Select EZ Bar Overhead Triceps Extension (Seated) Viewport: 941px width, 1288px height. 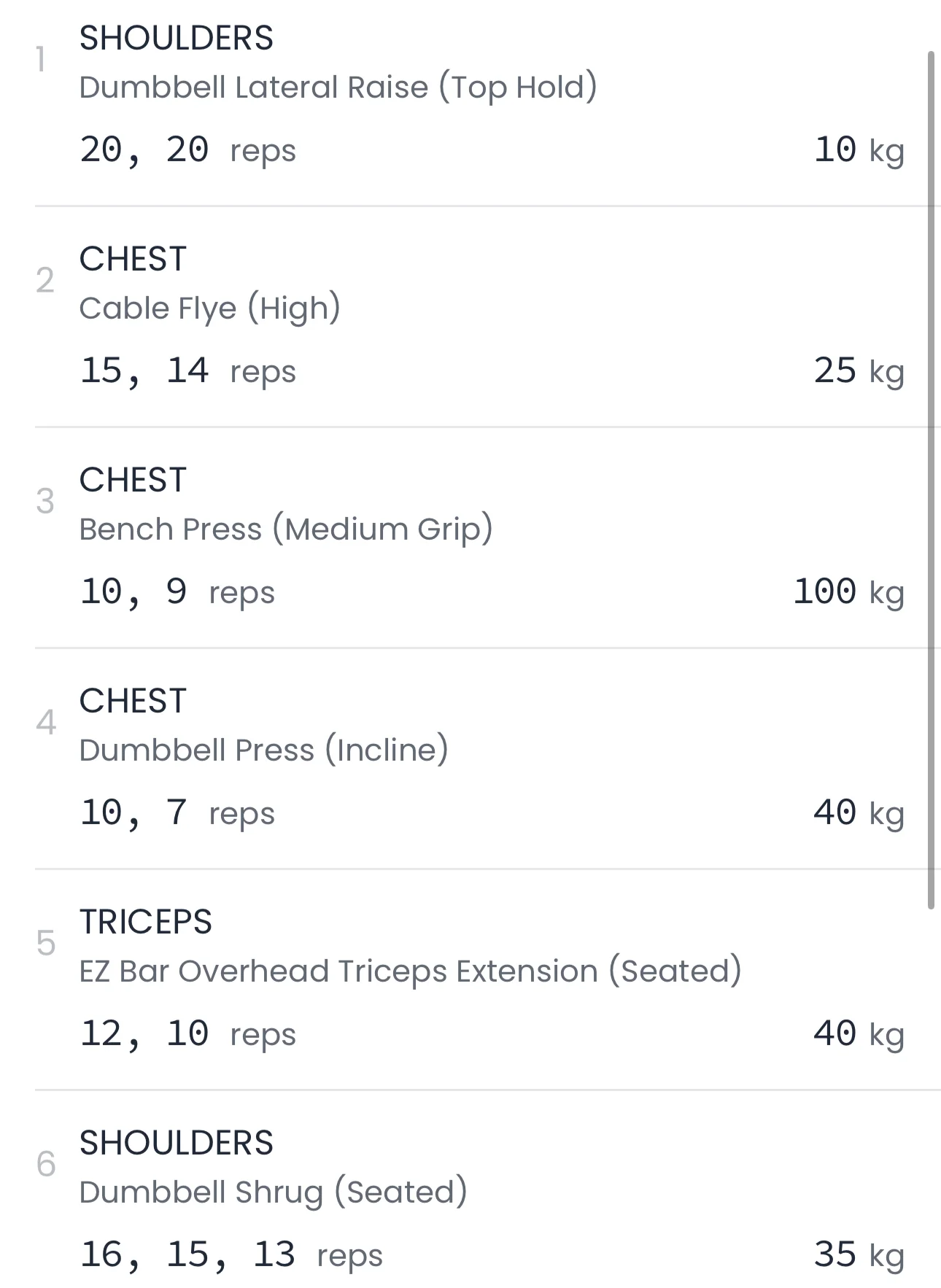click(x=410, y=971)
